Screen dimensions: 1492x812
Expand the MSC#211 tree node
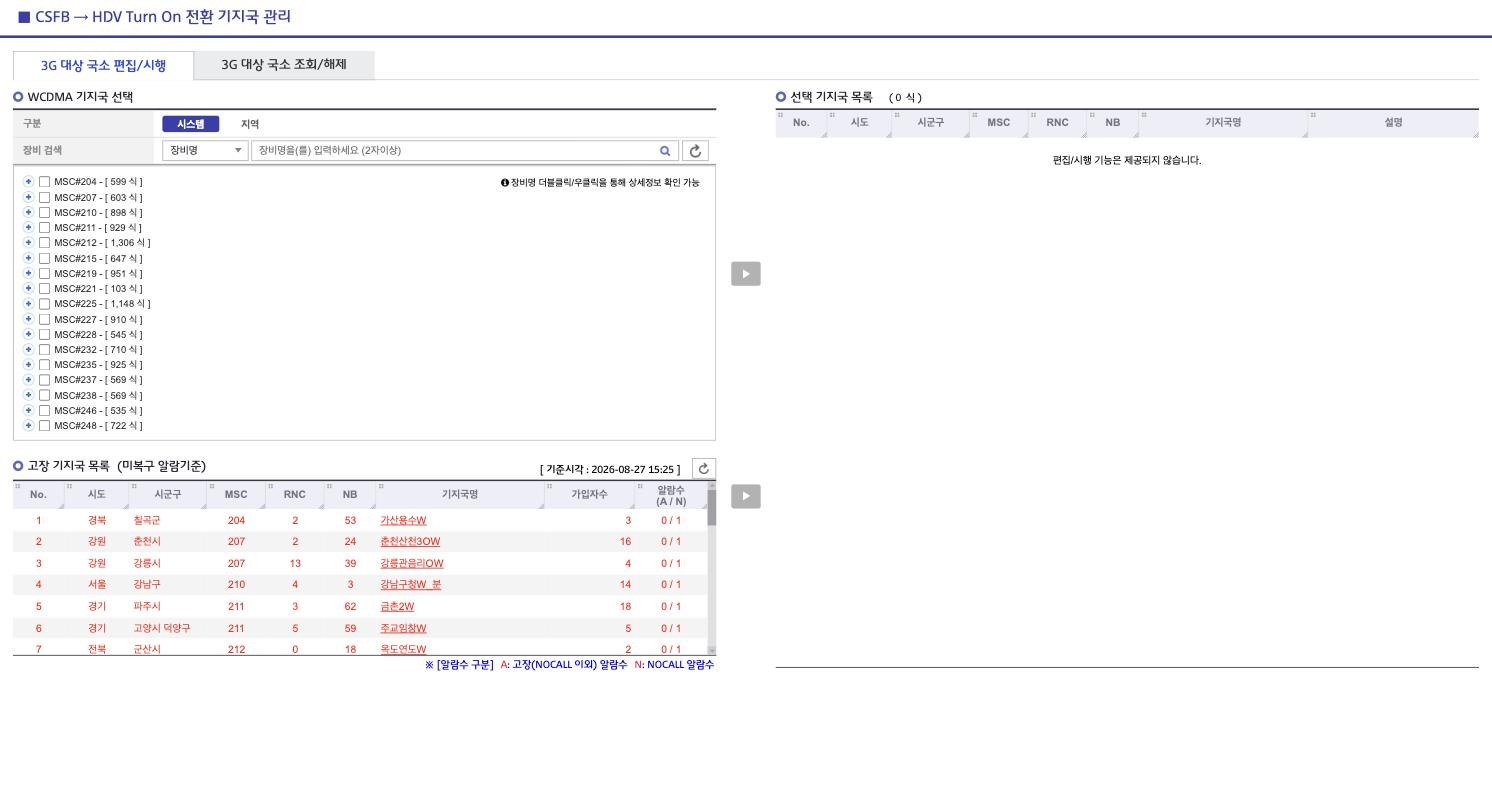(29, 227)
